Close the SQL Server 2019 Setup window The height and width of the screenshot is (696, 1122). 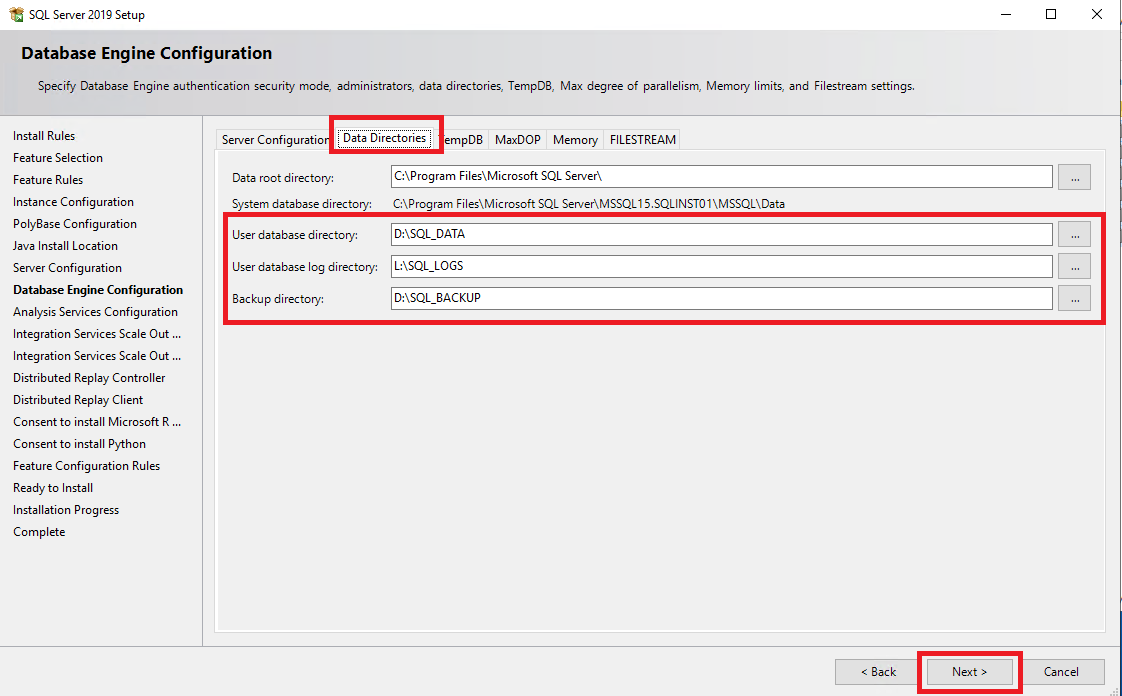click(x=1096, y=14)
